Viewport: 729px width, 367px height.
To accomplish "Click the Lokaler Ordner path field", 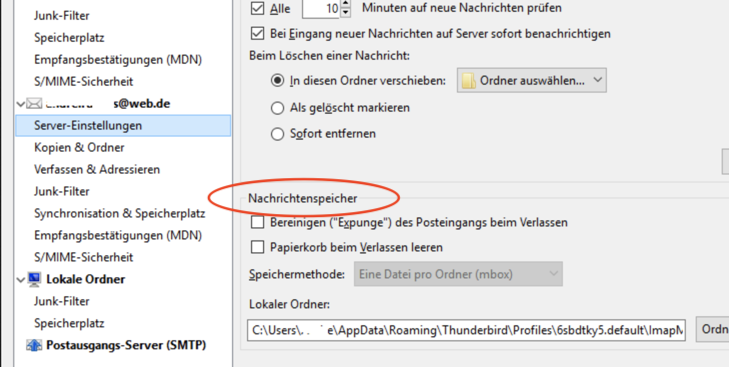I will [466, 330].
